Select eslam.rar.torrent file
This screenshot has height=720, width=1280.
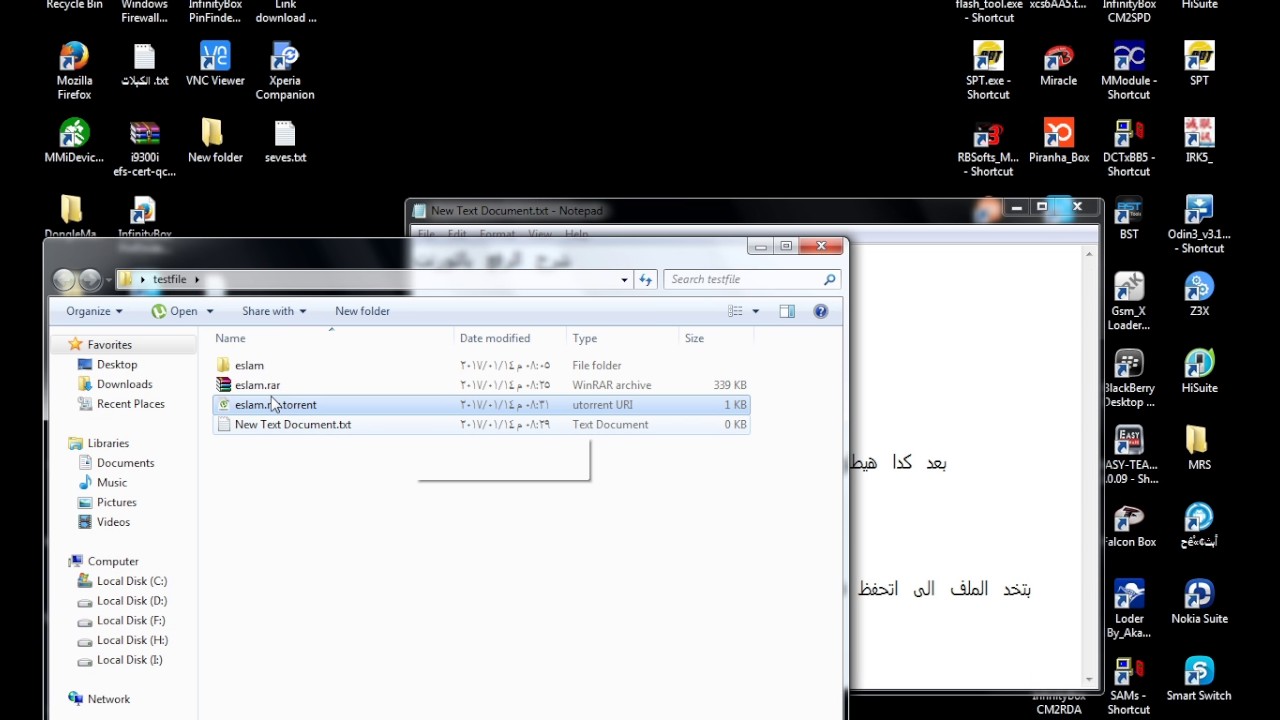coord(481,405)
